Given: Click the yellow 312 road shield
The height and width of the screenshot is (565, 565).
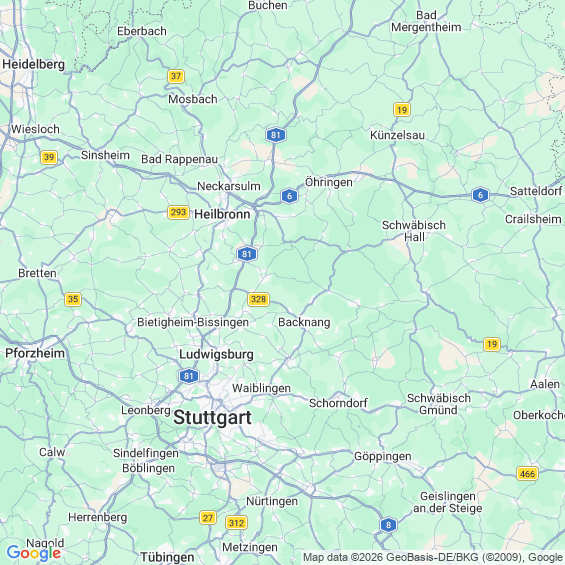Looking at the screenshot, I should 236,522.
